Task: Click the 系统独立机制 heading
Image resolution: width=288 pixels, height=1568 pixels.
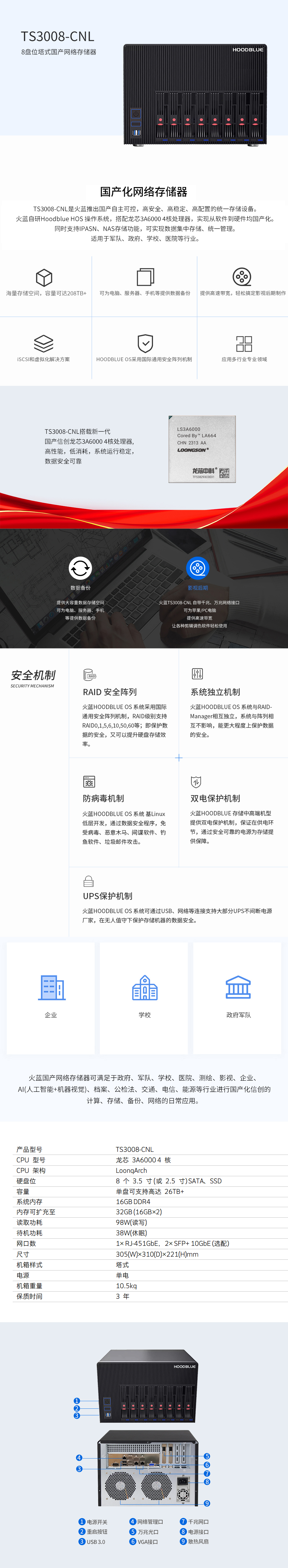Action: coord(216,692)
